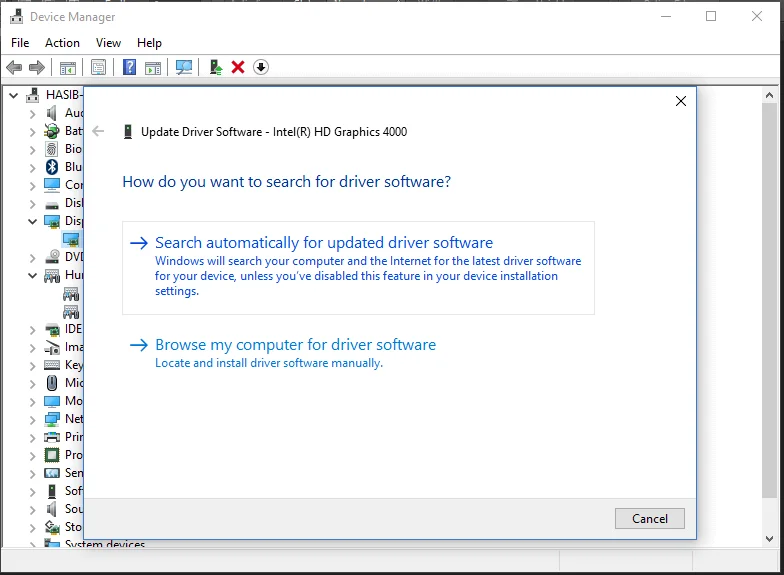Click the Cancel button in dialog
Image resolution: width=784 pixels, height=575 pixels.
click(650, 518)
